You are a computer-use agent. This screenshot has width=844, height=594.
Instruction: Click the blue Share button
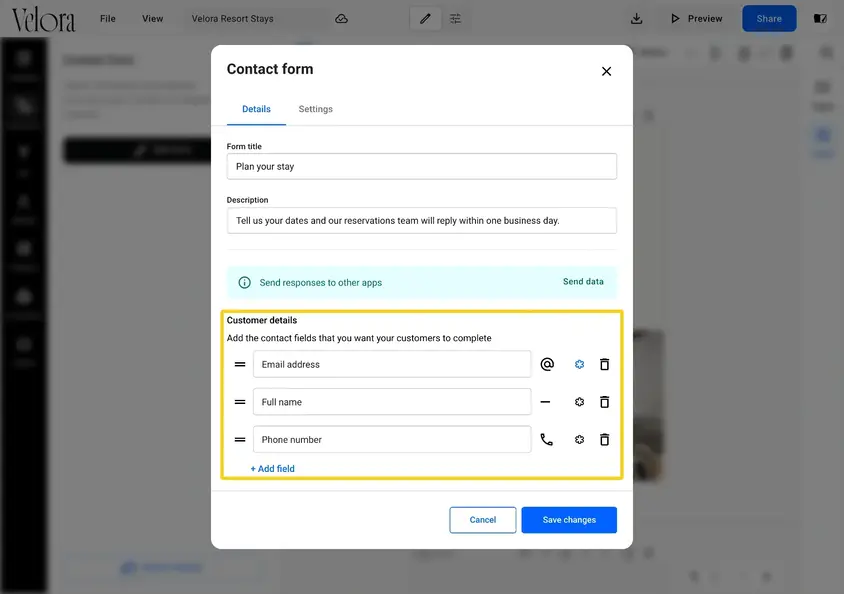[x=769, y=19]
